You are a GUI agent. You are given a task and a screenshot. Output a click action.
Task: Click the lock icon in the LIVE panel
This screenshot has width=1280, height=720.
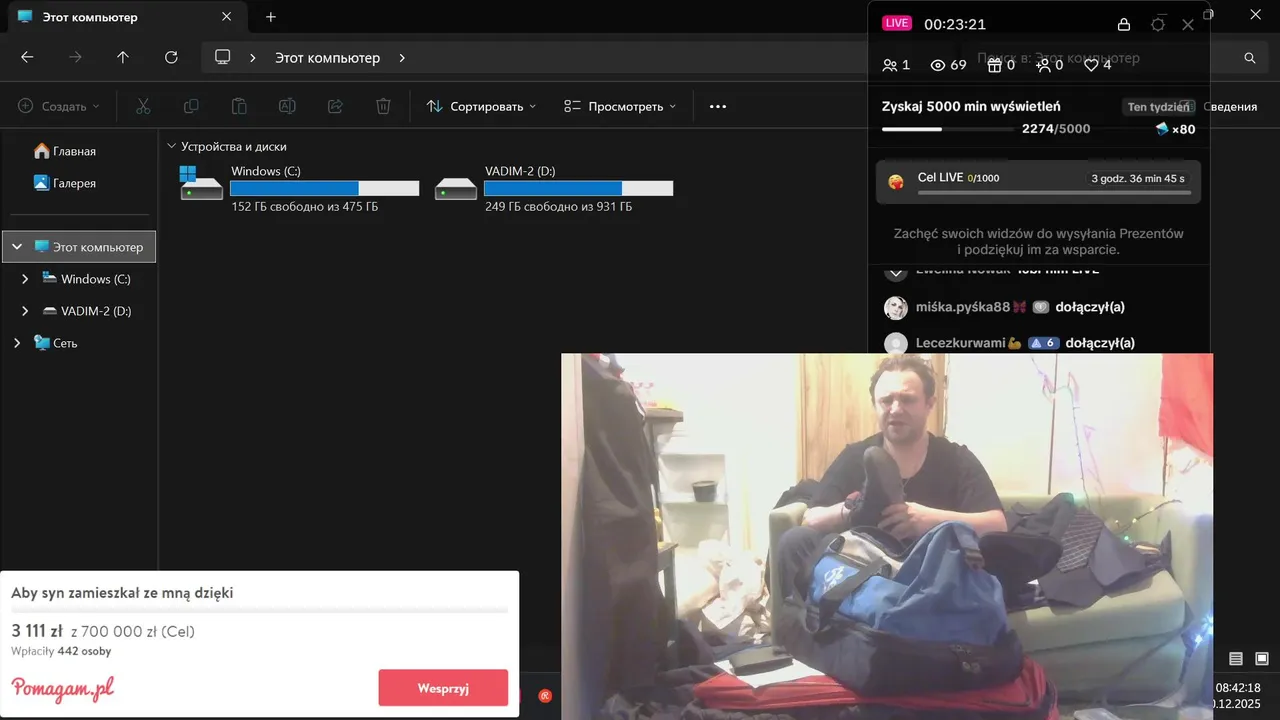(x=1124, y=24)
